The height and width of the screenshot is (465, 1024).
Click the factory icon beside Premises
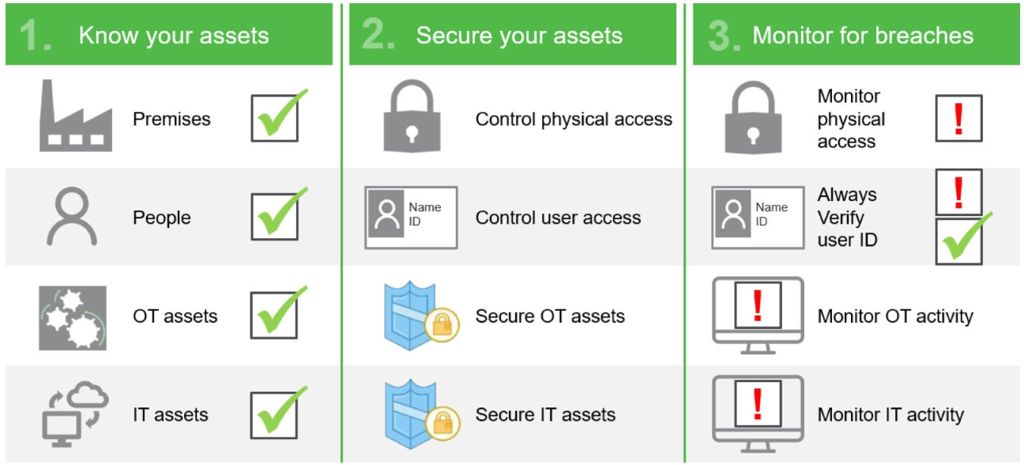[x=76, y=116]
